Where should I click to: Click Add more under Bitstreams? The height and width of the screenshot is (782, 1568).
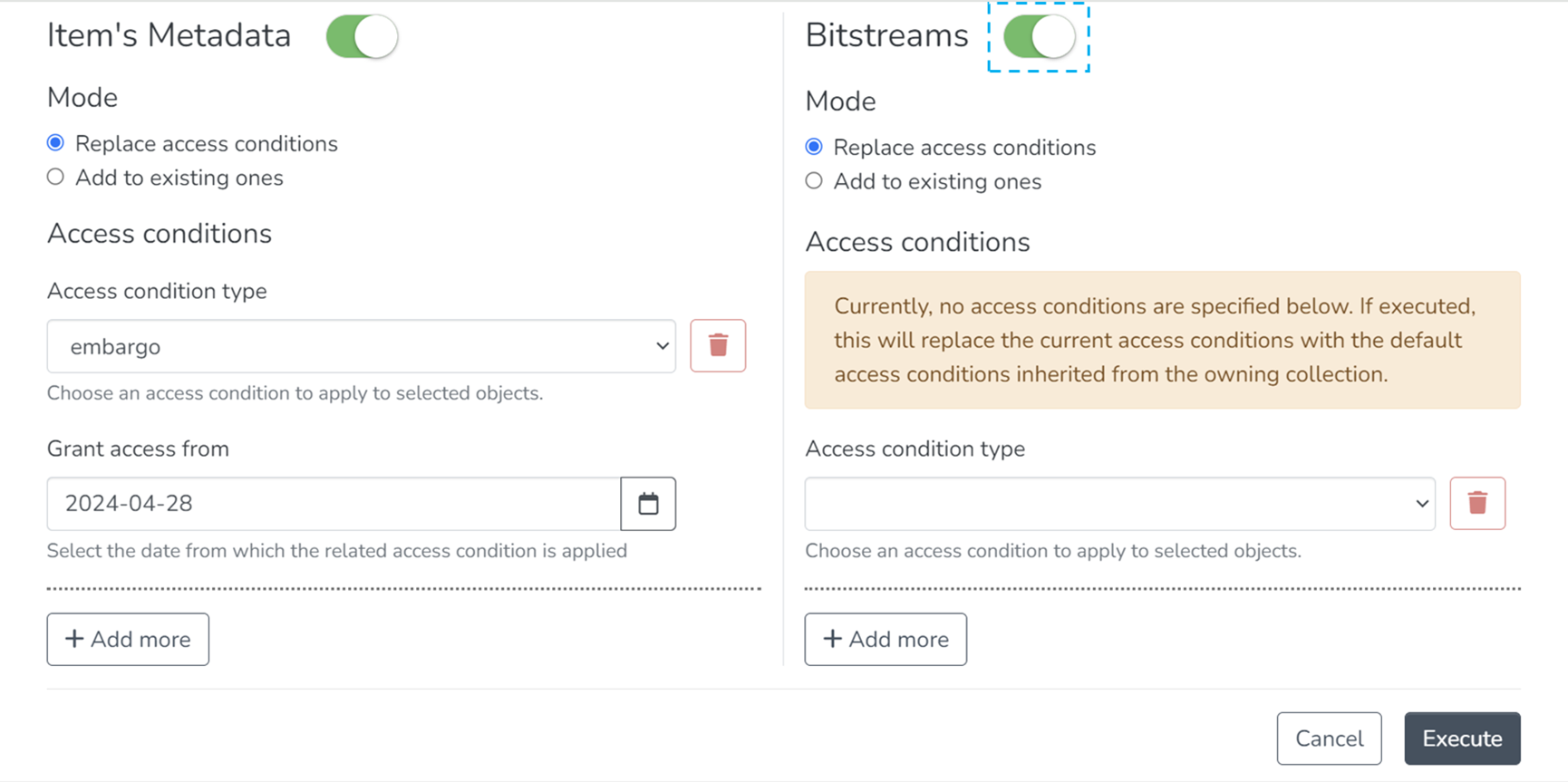coord(886,640)
